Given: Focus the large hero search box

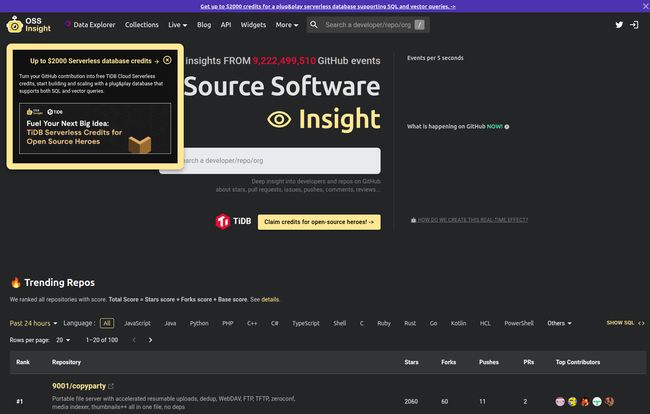Looking at the screenshot, I should (x=270, y=161).
